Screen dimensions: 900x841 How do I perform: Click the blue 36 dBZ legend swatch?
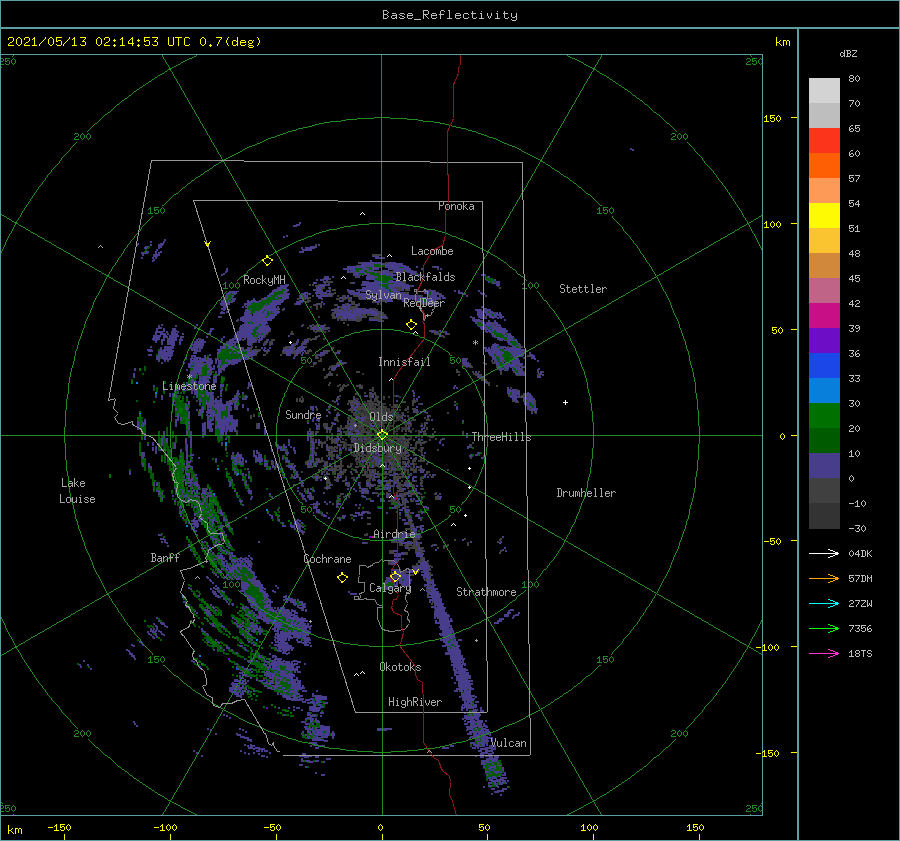tap(824, 366)
